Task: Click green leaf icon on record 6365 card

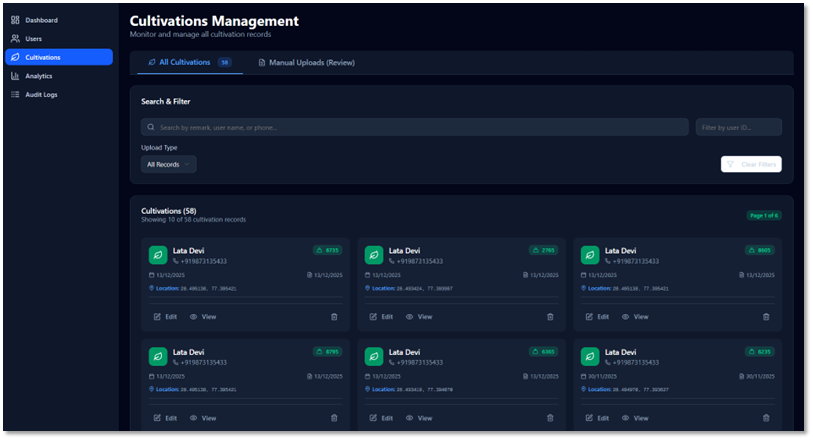Action: [x=374, y=356]
